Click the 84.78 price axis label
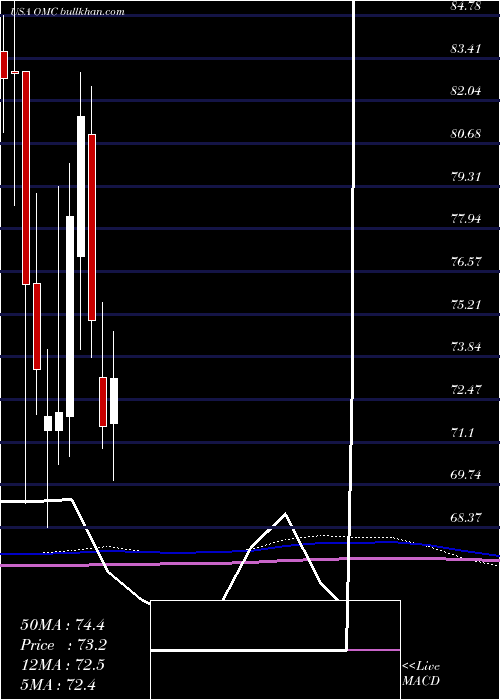This screenshot has height=700, width=500. pyautogui.click(x=466, y=6)
